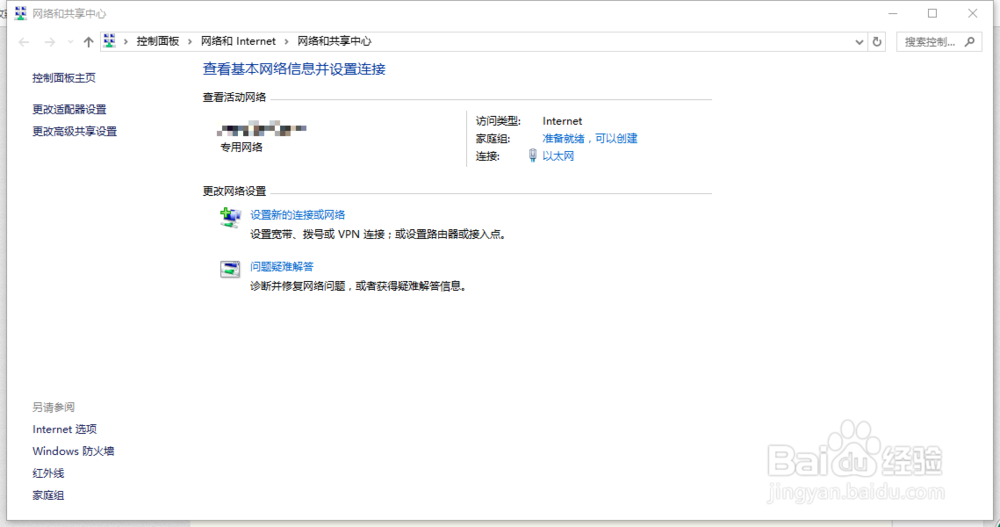Expand chevron after 控制面板 breadcrumb
Screen dimensions: 1000x527
(190, 41)
